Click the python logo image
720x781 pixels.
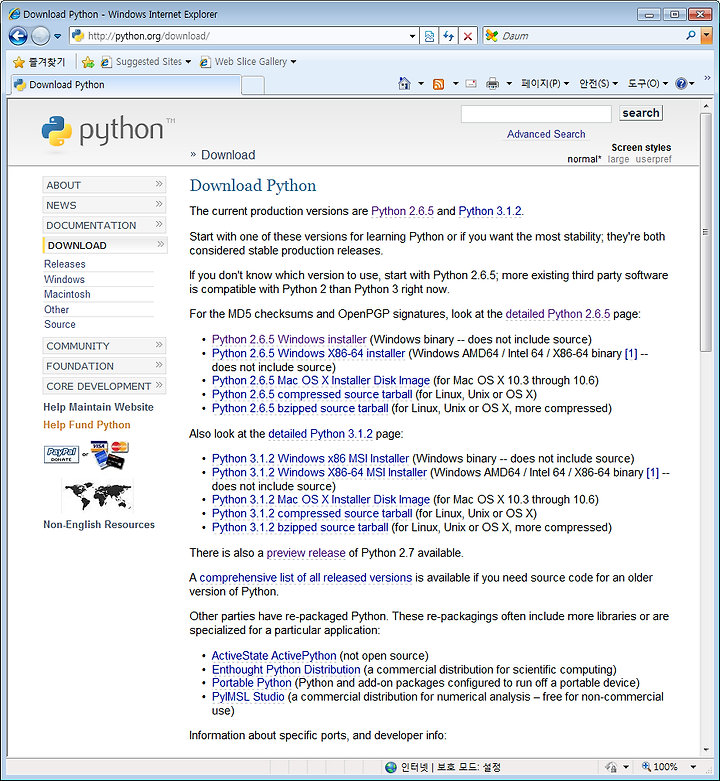[108, 131]
